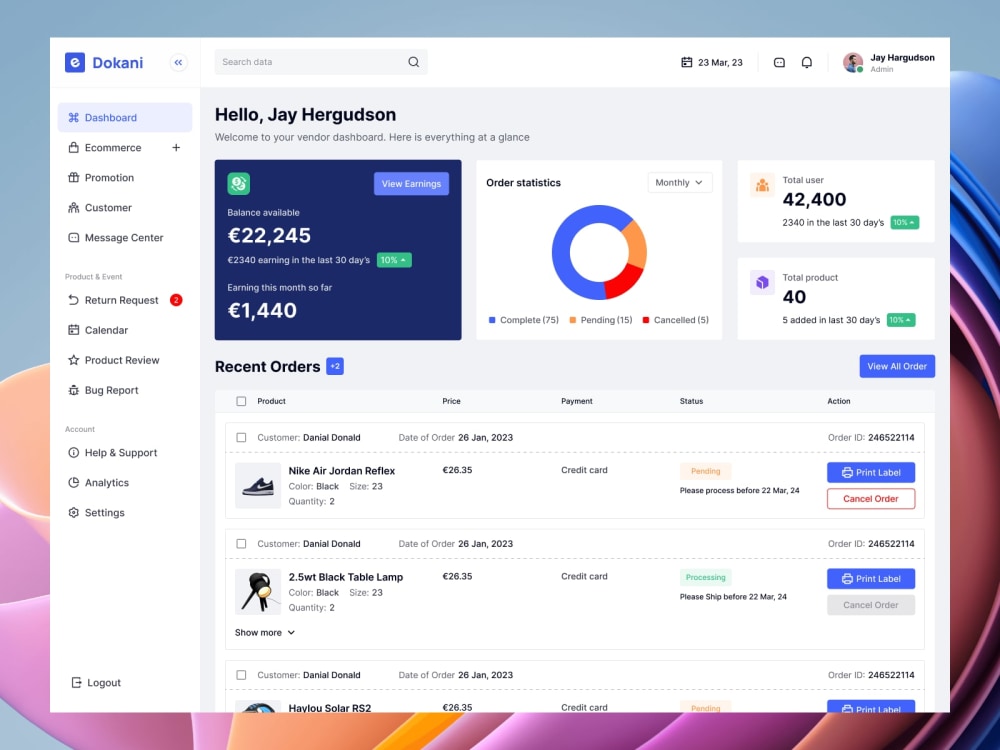This screenshot has width=1000, height=750.
Task: Print Label for the Black Table Lamp order
Action: (871, 578)
